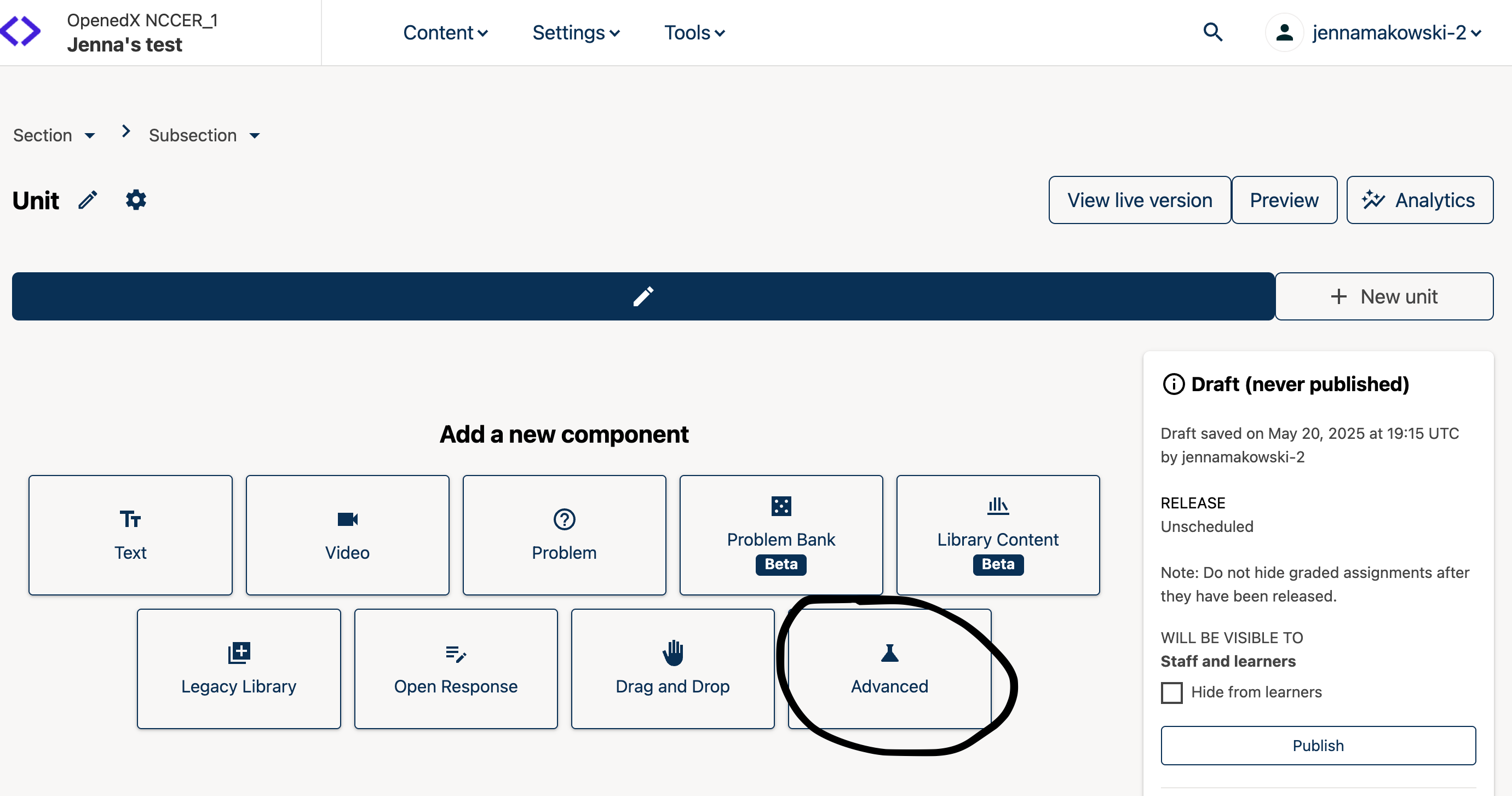This screenshot has height=796, width=1512.
Task: Add a Drag and Drop component
Action: point(672,668)
